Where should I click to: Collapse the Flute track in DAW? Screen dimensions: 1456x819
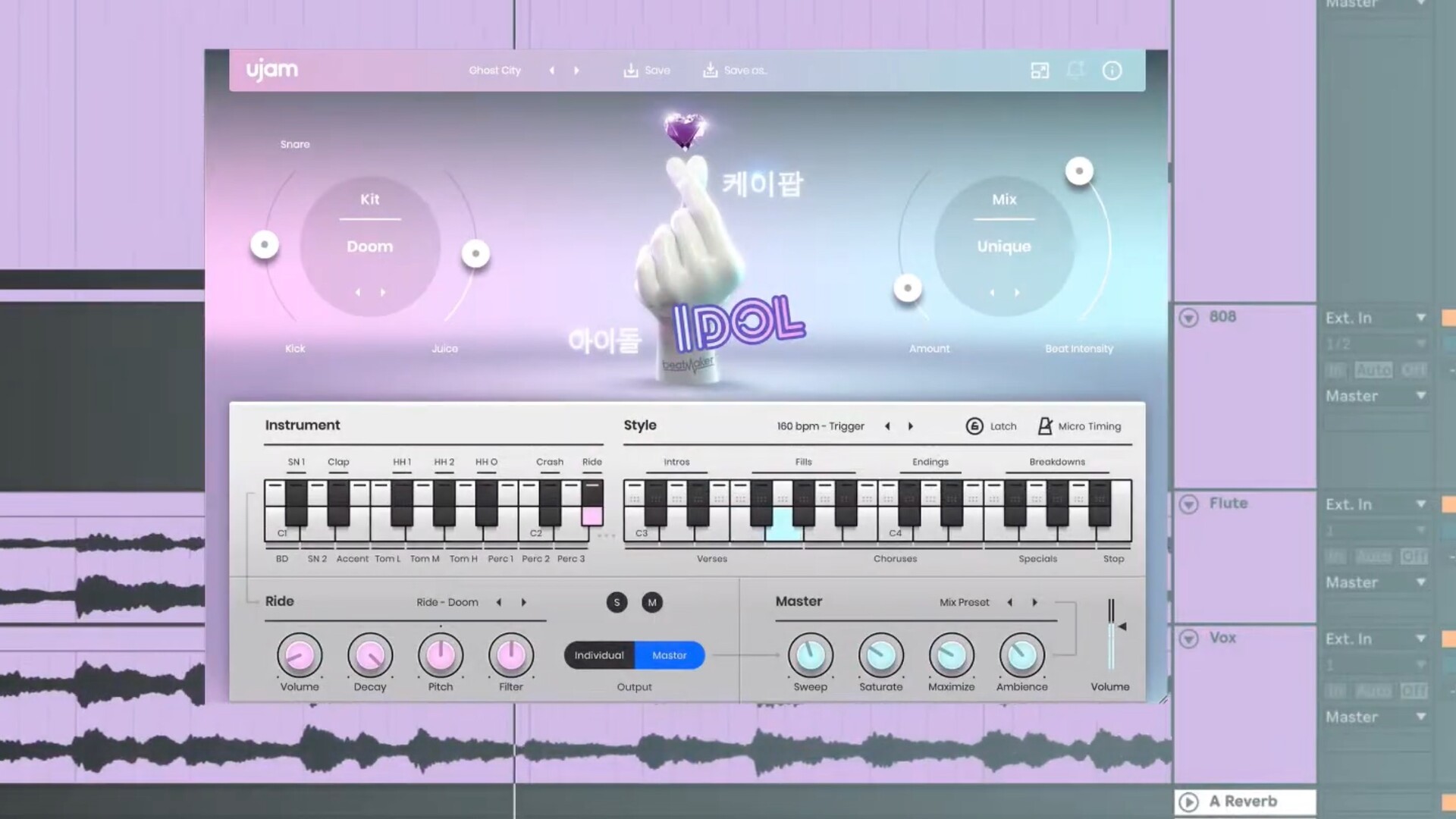coord(1188,504)
